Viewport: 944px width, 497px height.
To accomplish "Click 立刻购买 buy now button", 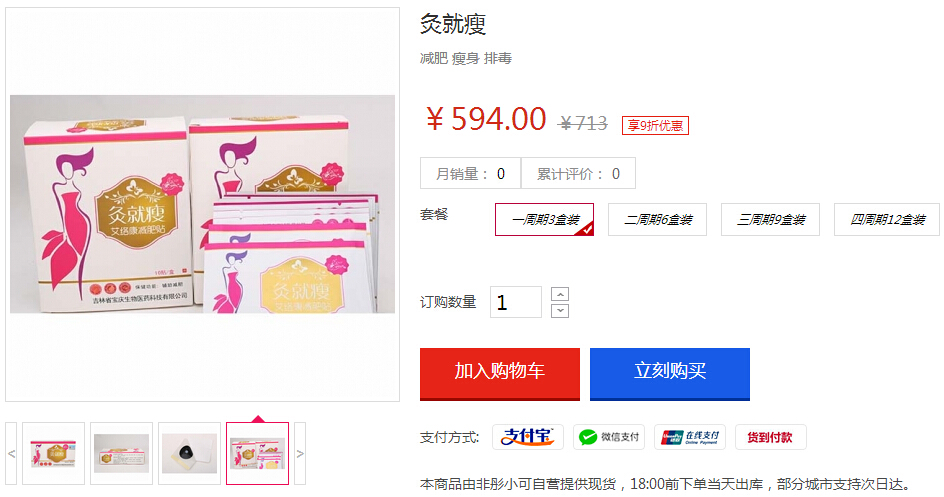I will [x=669, y=374].
